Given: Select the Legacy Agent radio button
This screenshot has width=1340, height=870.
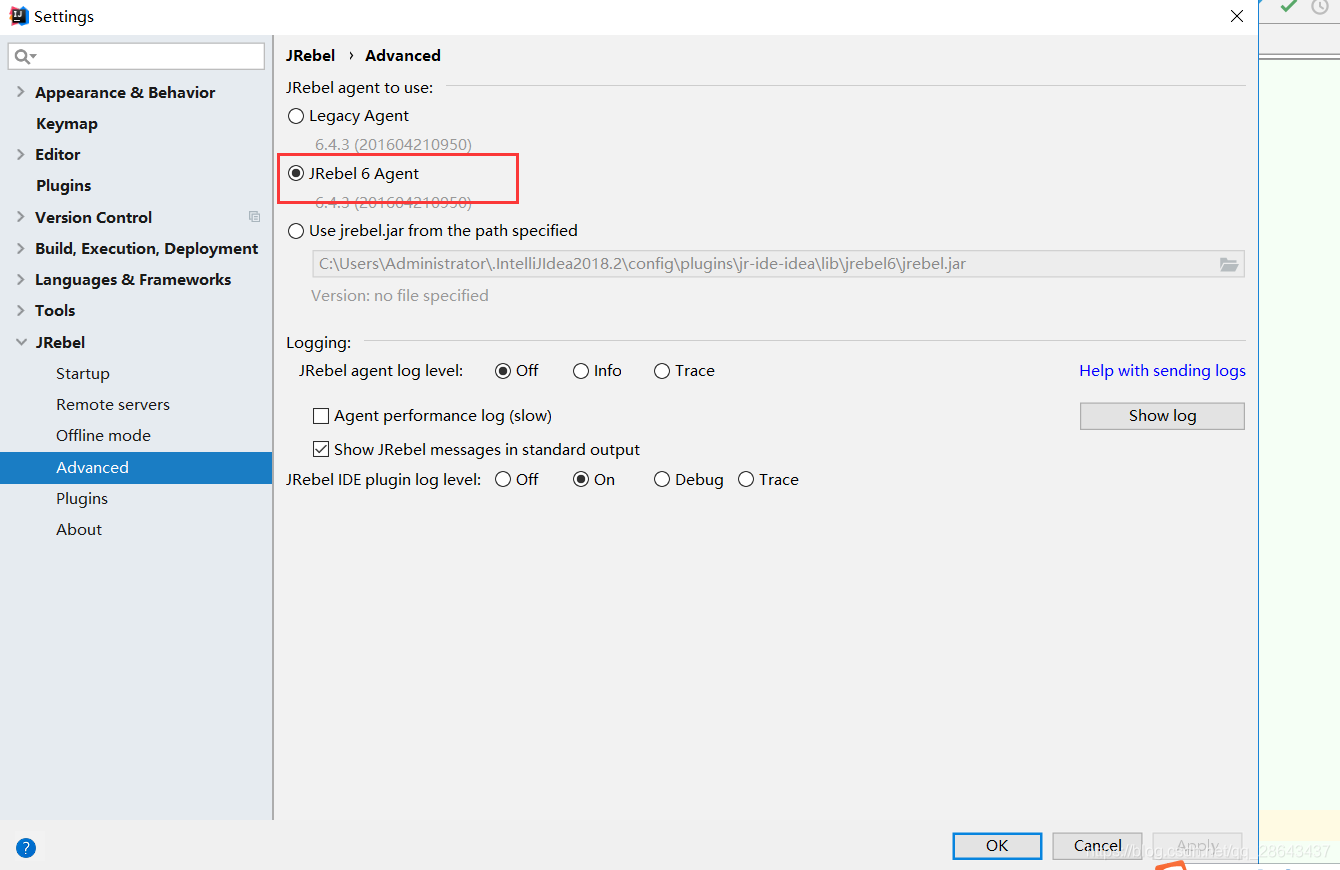Looking at the screenshot, I should (x=296, y=116).
